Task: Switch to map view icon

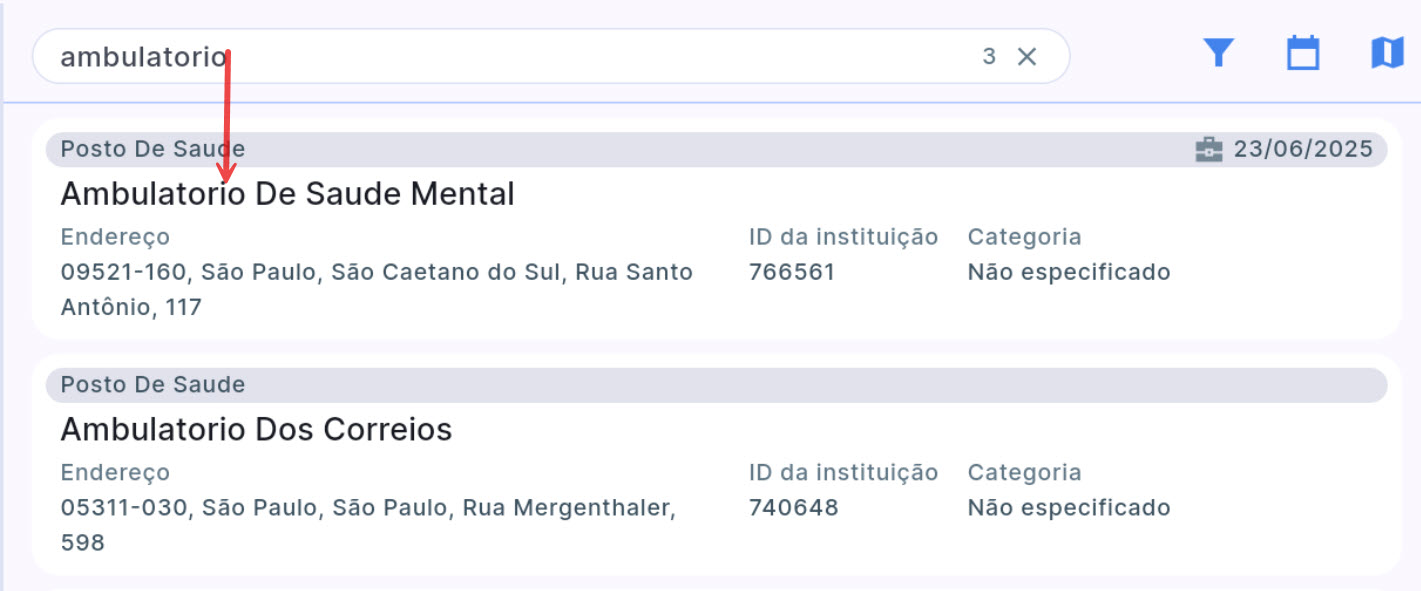Action: pyautogui.click(x=1387, y=52)
